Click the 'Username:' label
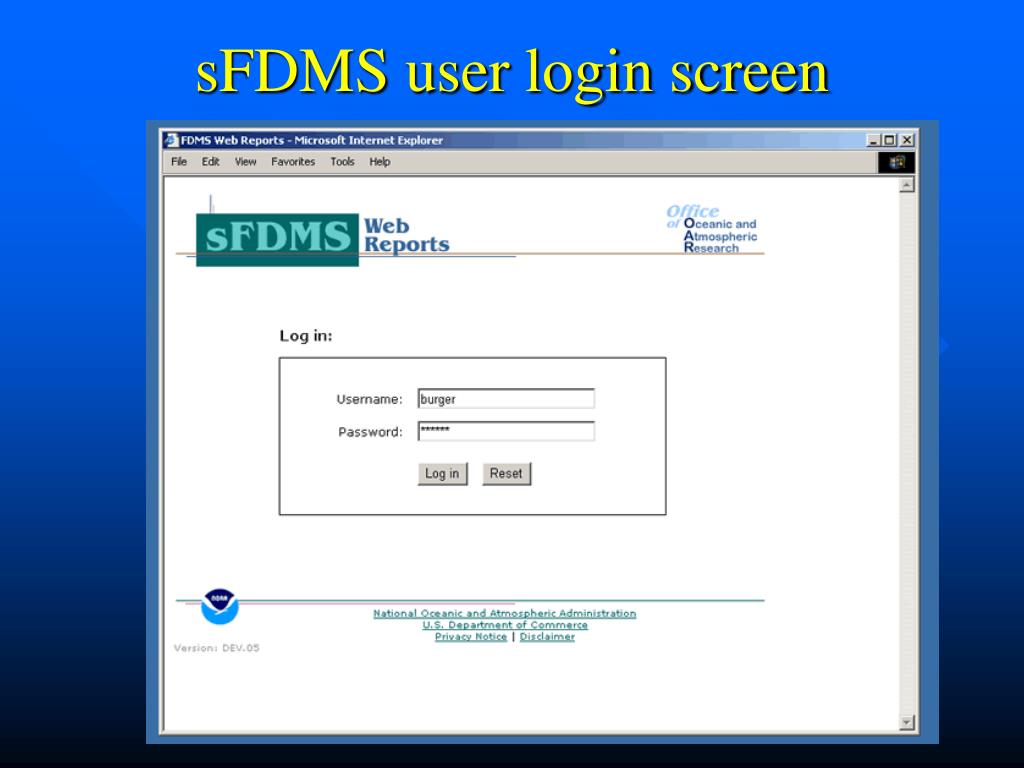 click(370, 399)
